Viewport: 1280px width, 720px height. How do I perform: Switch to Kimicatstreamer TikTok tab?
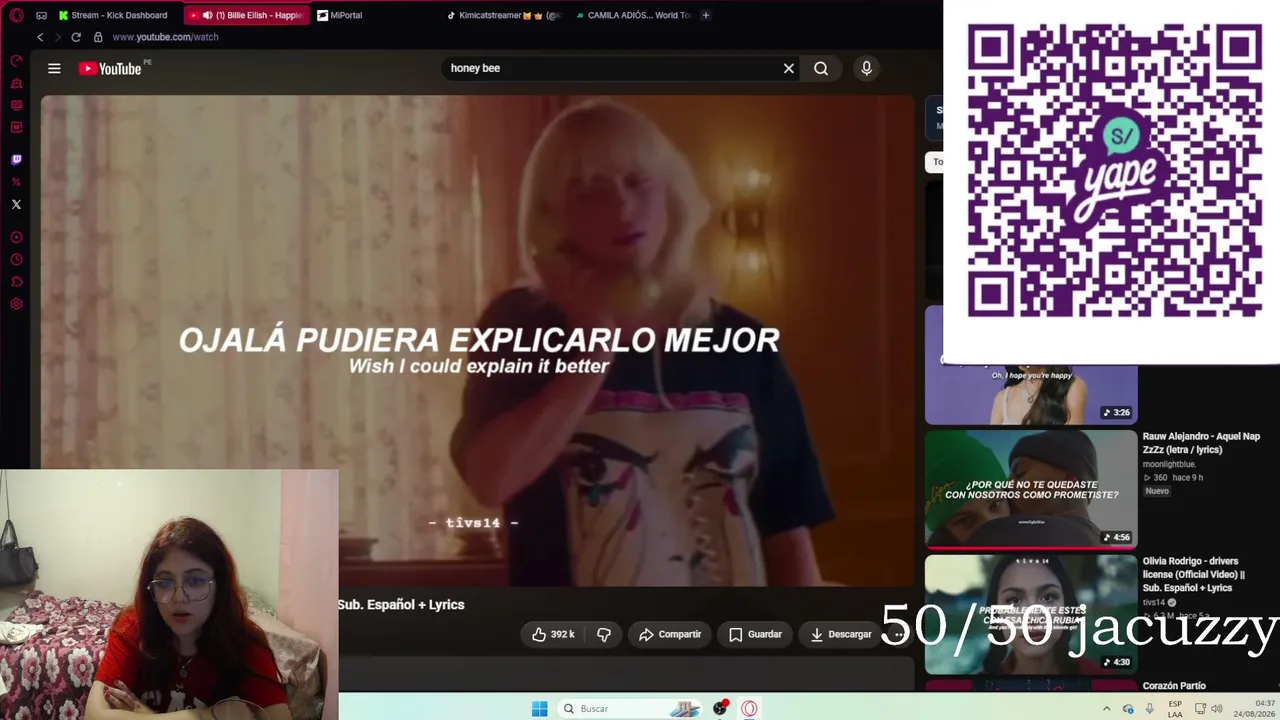click(505, 15)
